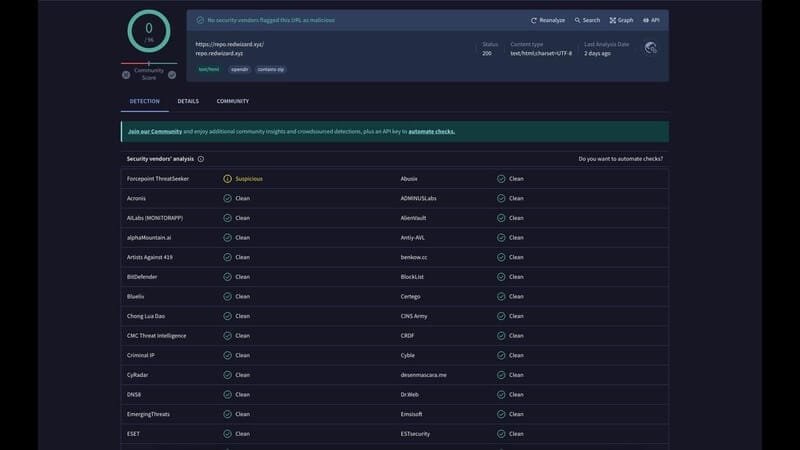
Task: Click the globe icon beside Last Analysis Date
Action: [651, 48]
